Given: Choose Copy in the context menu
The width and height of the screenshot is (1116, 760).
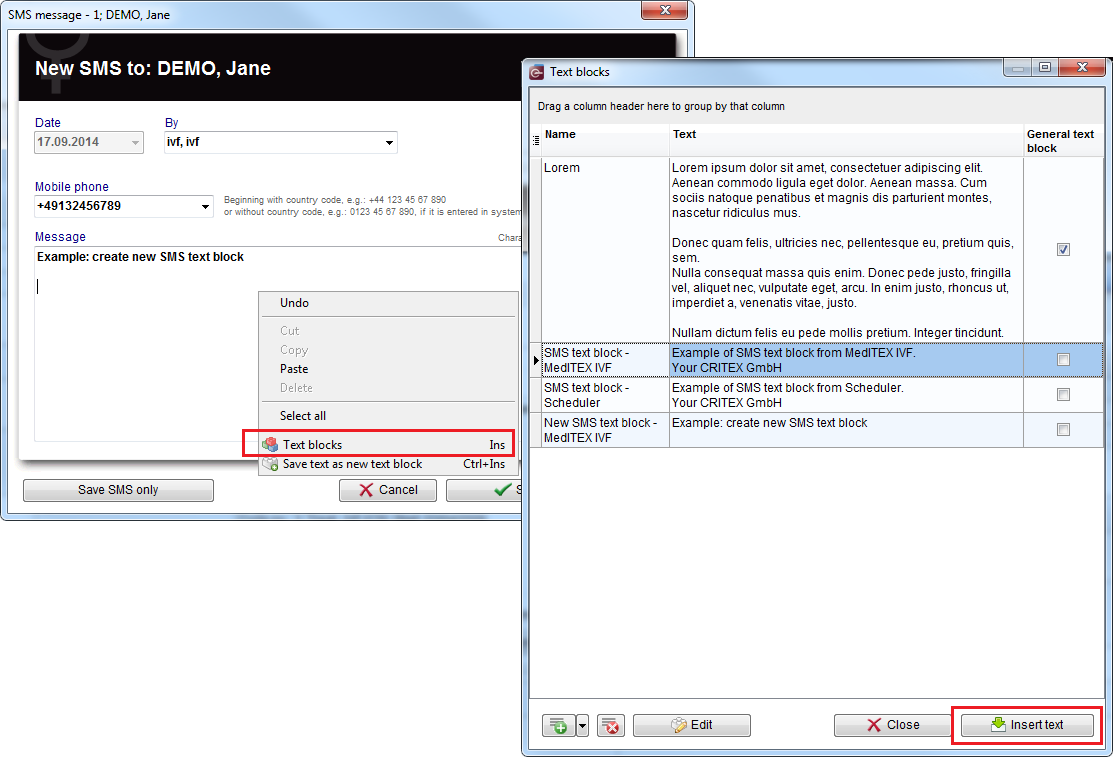Looking at the screenshot, I should [x=388, y=350].
